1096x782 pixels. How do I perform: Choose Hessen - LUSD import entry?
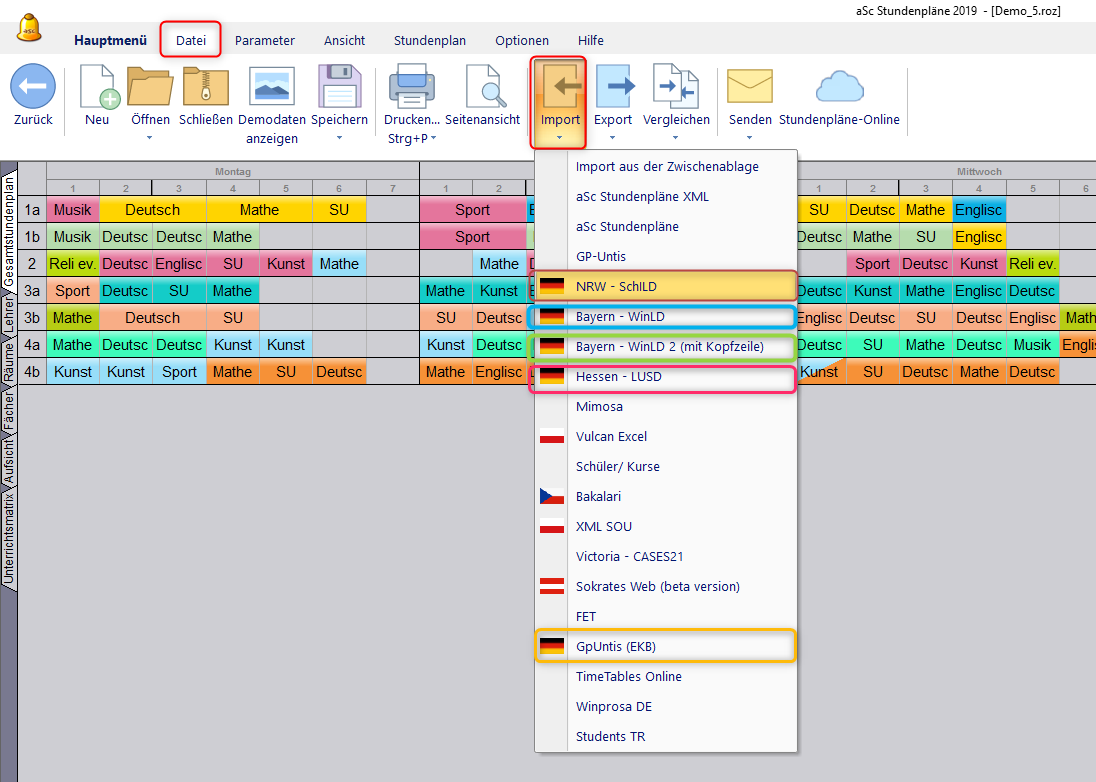click(666, 377)
